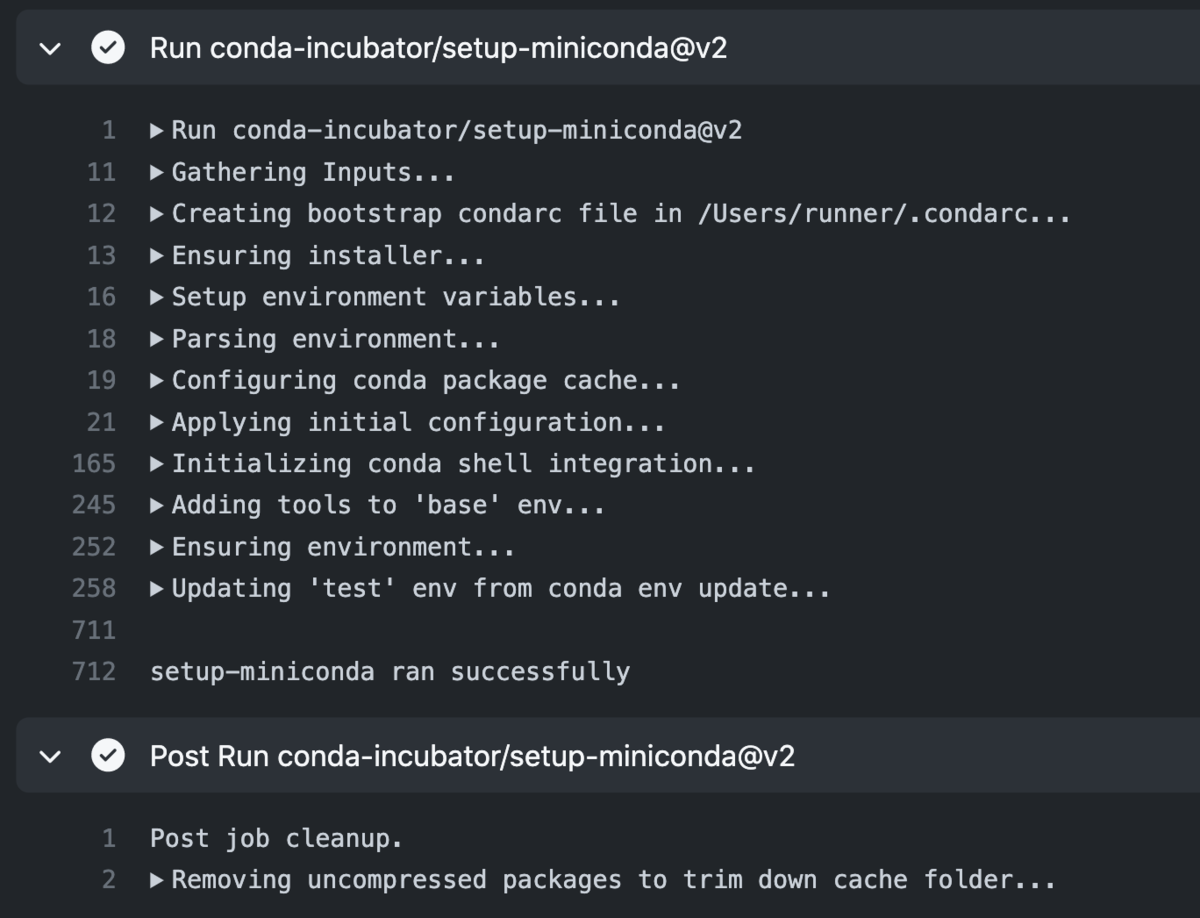Click the success checkmark for setup-miniconda step

pos(108,48)
